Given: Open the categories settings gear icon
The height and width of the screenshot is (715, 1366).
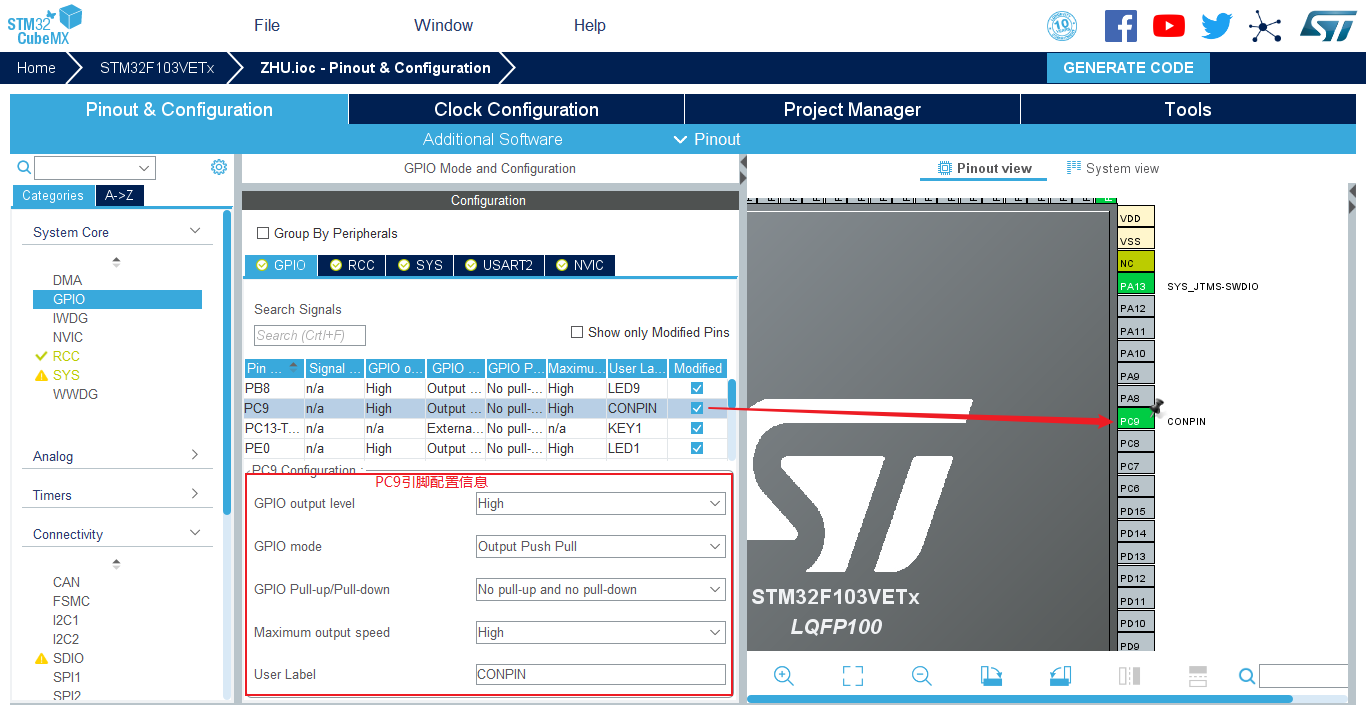Looking at the screenshot, I should (x=219, y=167).
